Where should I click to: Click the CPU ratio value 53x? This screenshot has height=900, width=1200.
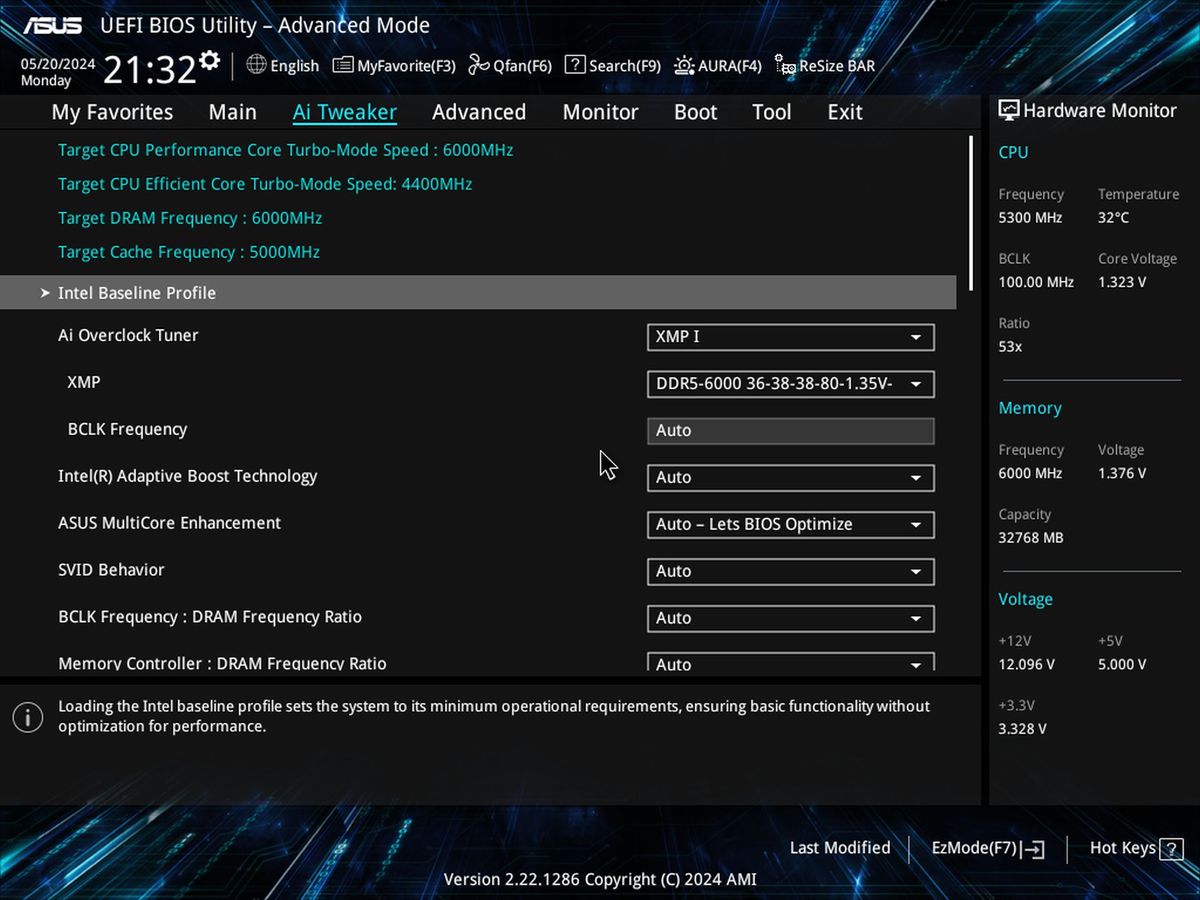[1010, 347]
